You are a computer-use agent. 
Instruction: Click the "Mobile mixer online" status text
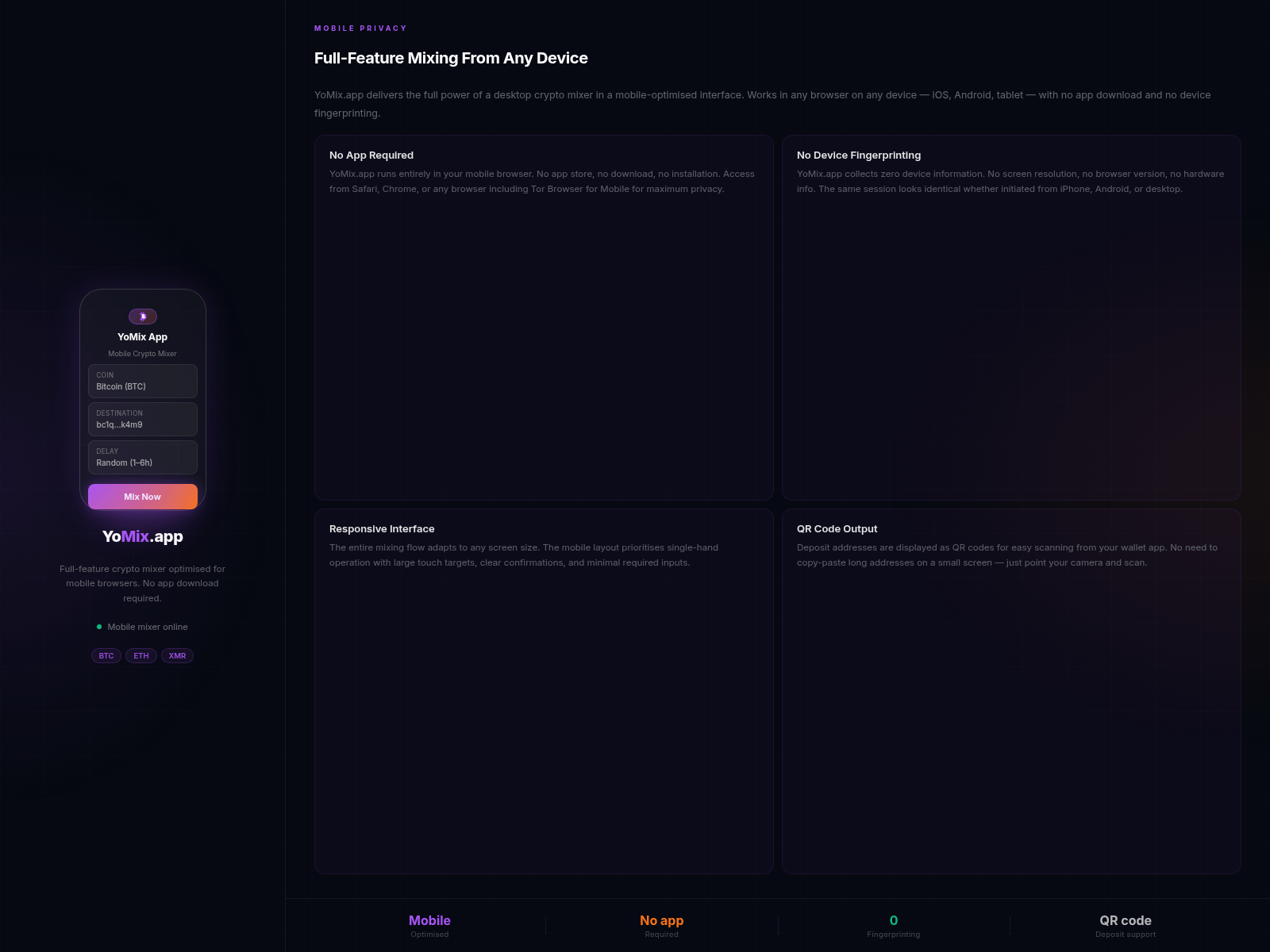click(148, 627)
